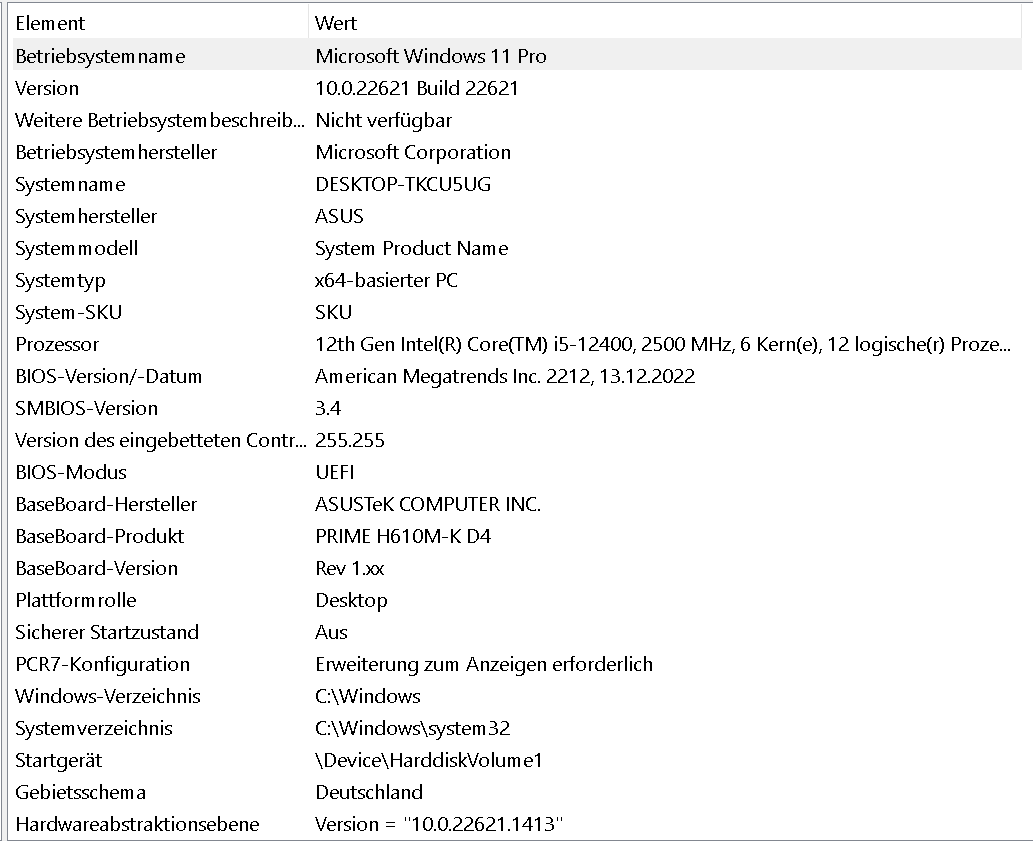Click the \Device\HarddiskVolume1 value
This screenshot has width=1033, height=841.
coord(428,761)
